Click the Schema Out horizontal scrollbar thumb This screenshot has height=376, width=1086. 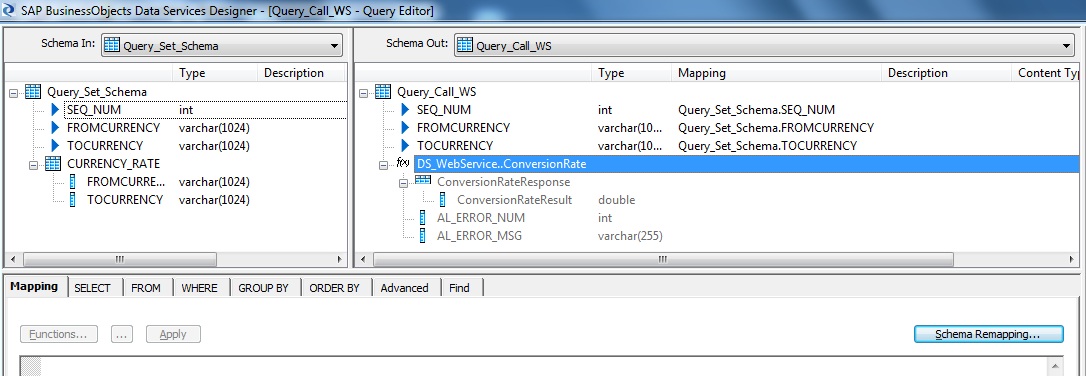[663, 259]
